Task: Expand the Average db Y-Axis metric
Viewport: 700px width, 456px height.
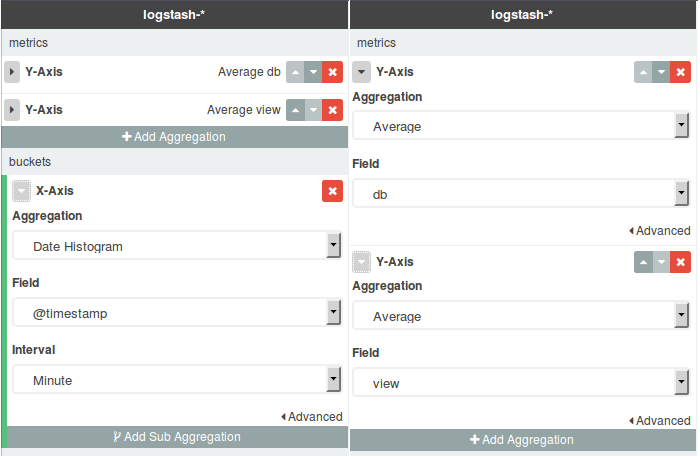Action: click(12, 72)
